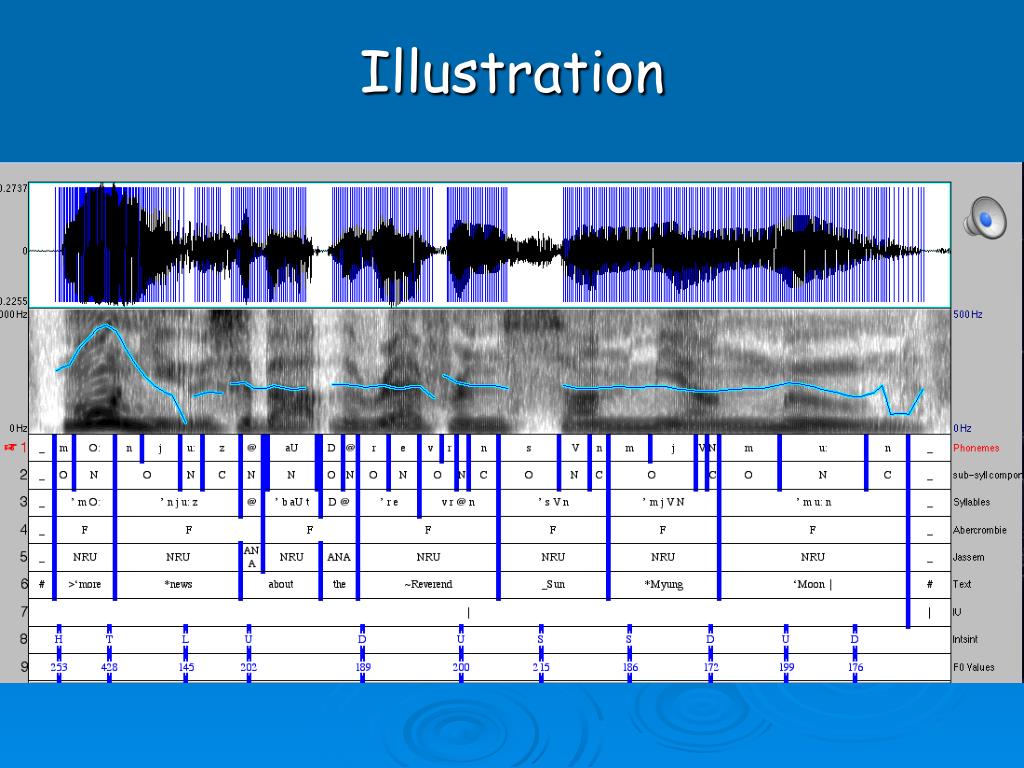Select the F0 value 186
This screenshot has width=1024, height=768.
(630, 667)
